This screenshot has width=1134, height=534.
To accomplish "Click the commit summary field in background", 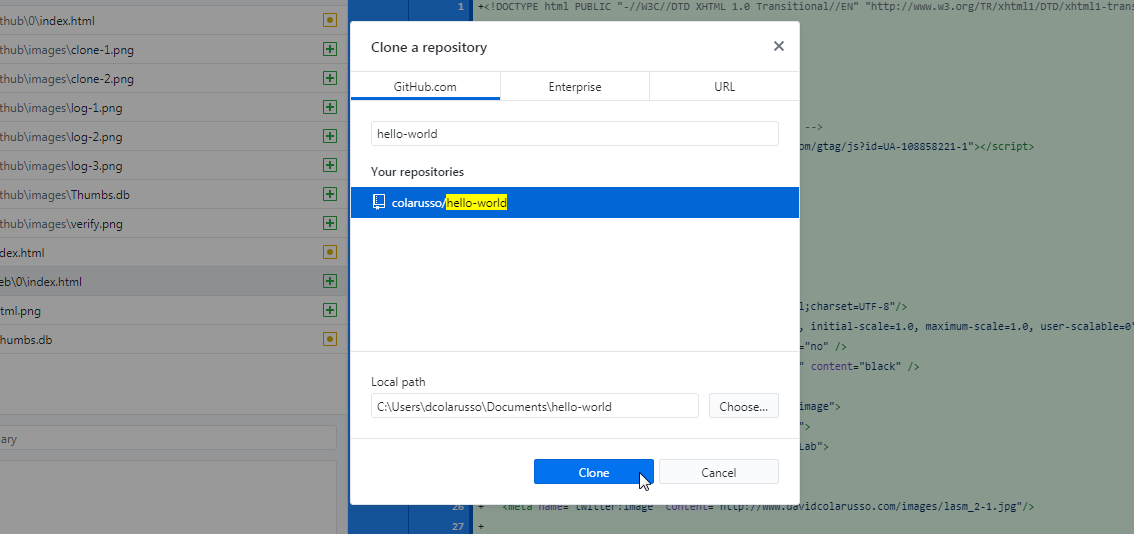I will pos(168,438).
